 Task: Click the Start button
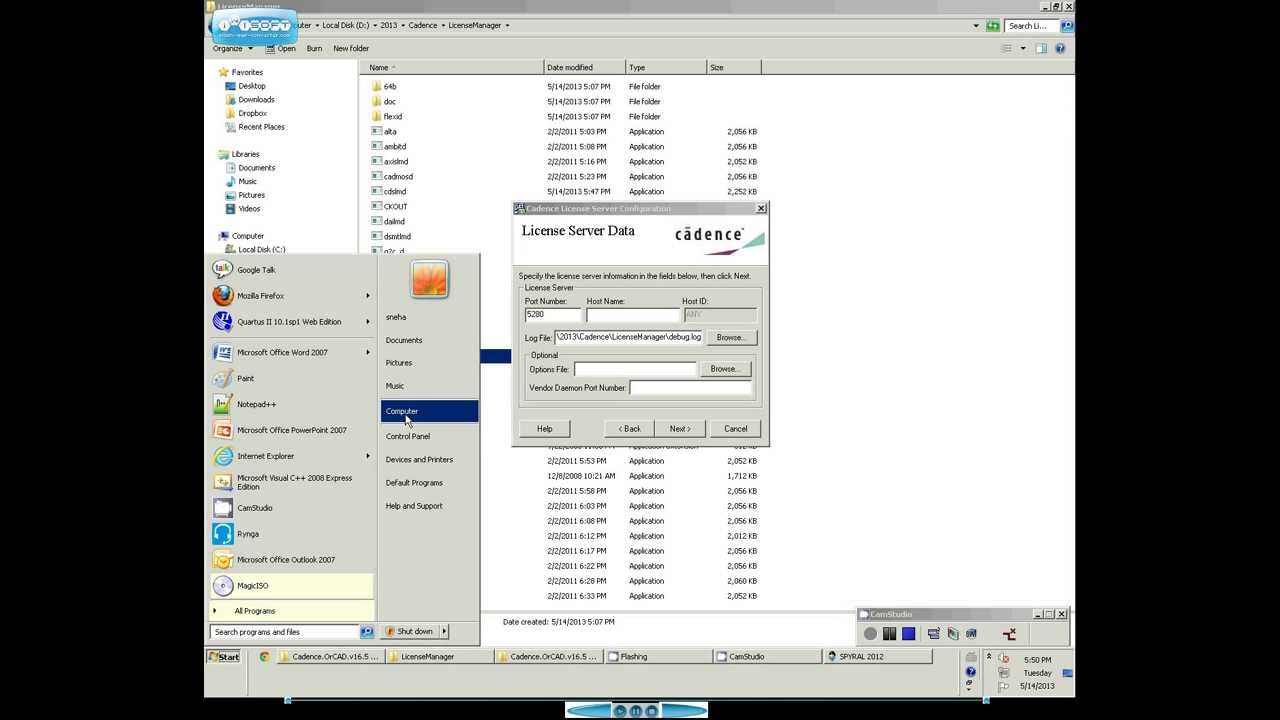click(x=224, y=657)
